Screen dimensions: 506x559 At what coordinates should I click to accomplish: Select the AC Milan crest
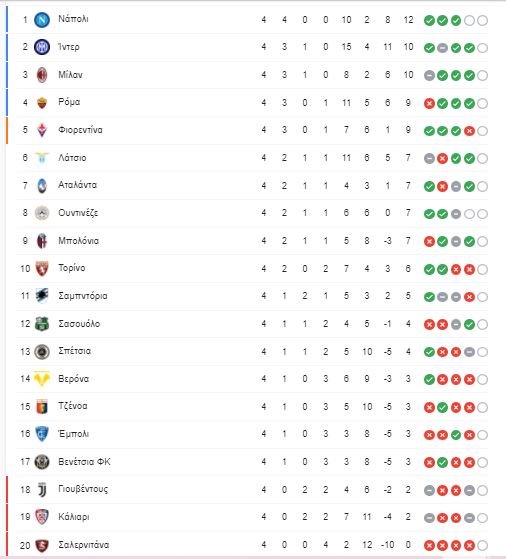click(x=42, y=75)
